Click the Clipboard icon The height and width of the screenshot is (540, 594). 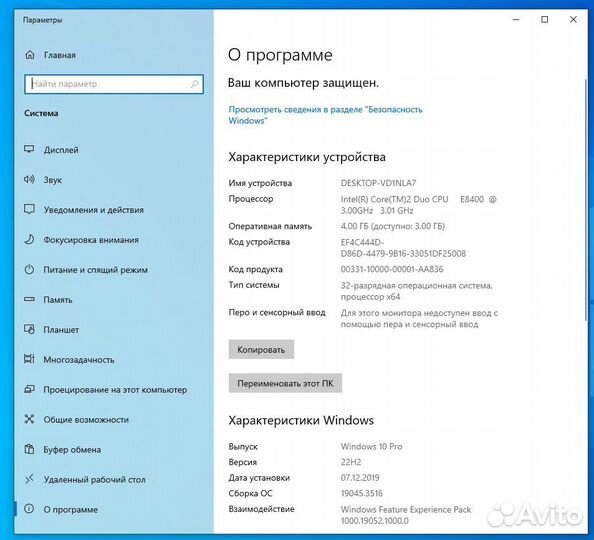click(x=29, y=449)
